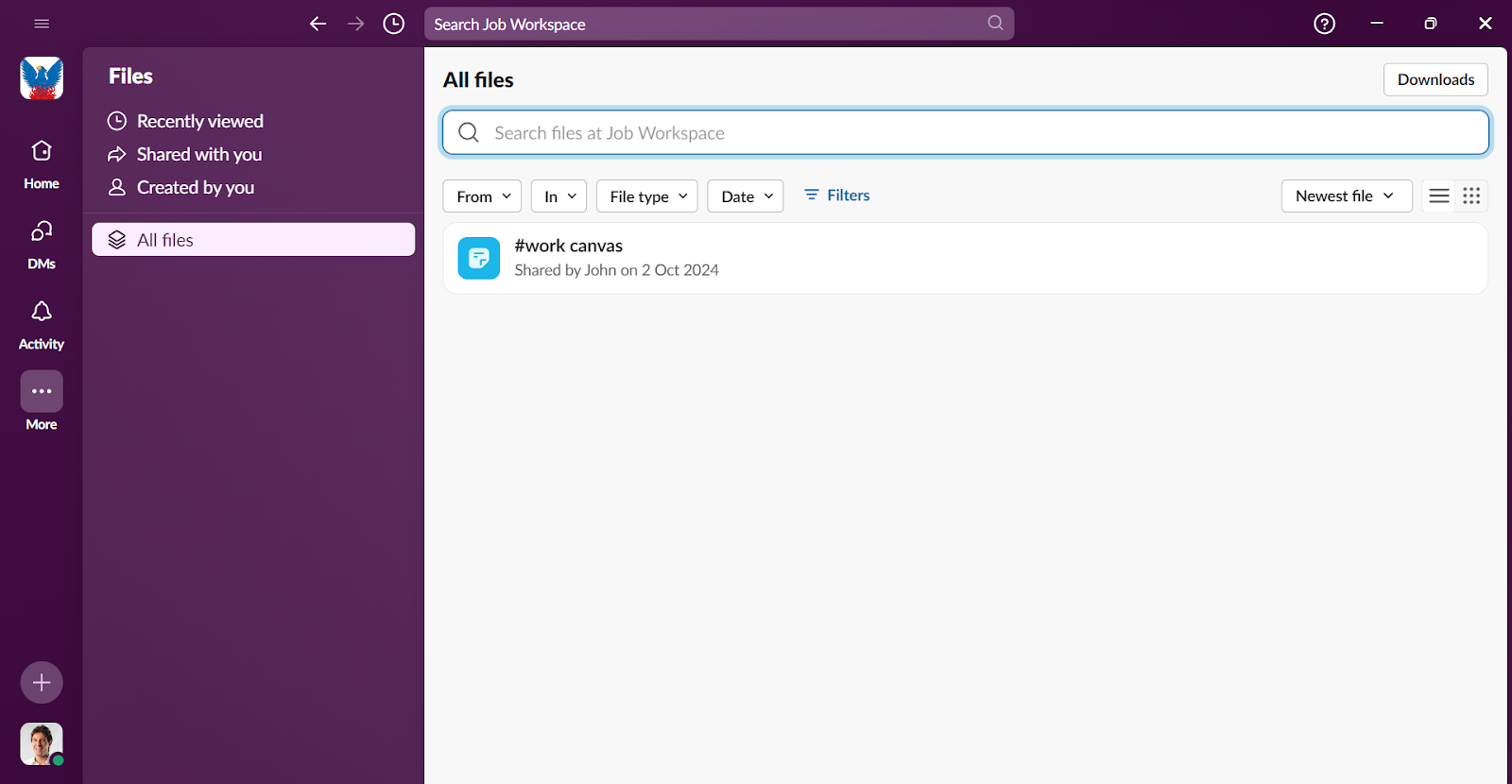The image size is (1512, 784).
Task: Open DMs in the sidebar
Action: point(42,245)
